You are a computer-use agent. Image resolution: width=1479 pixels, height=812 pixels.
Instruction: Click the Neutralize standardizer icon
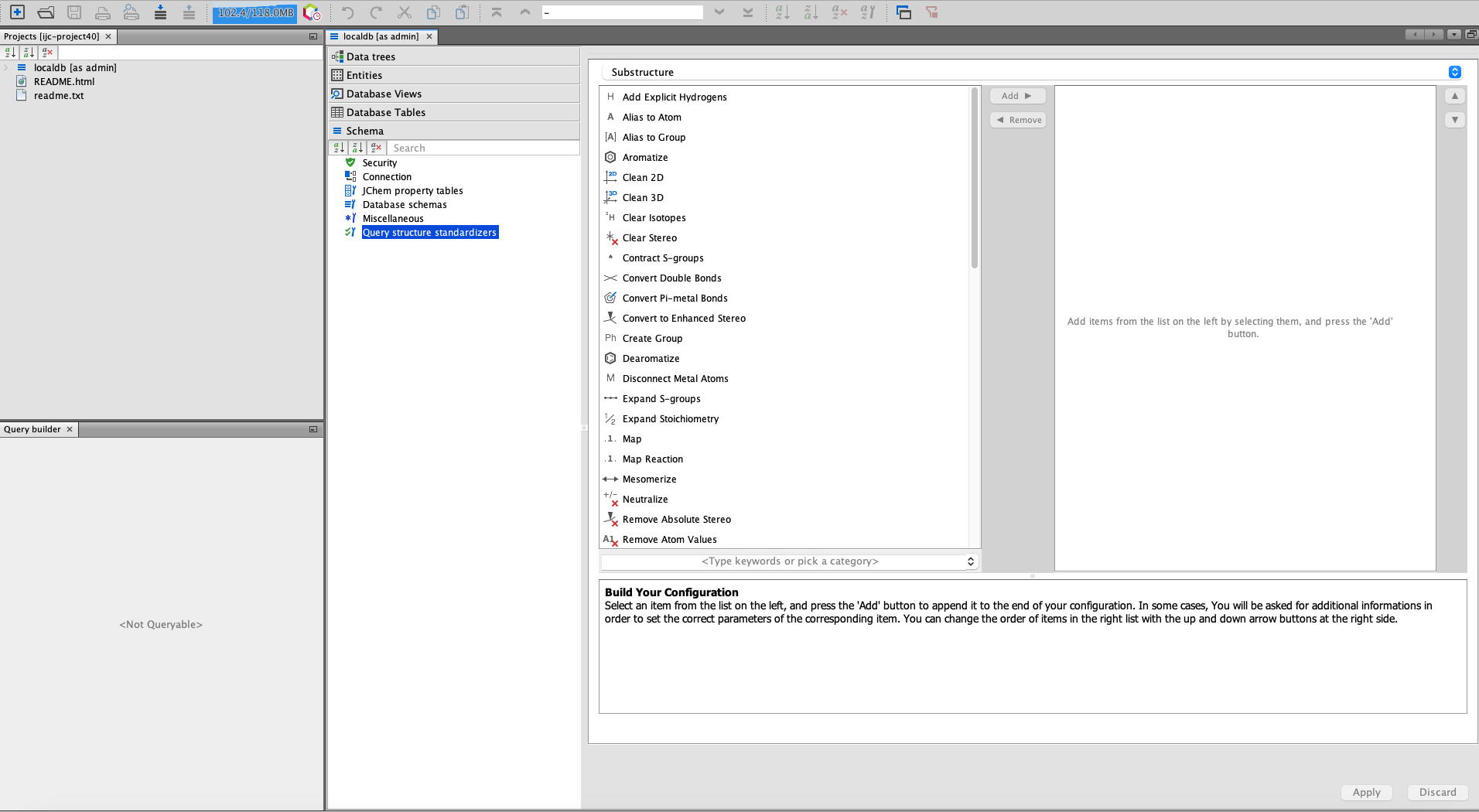tap(610, 499)
